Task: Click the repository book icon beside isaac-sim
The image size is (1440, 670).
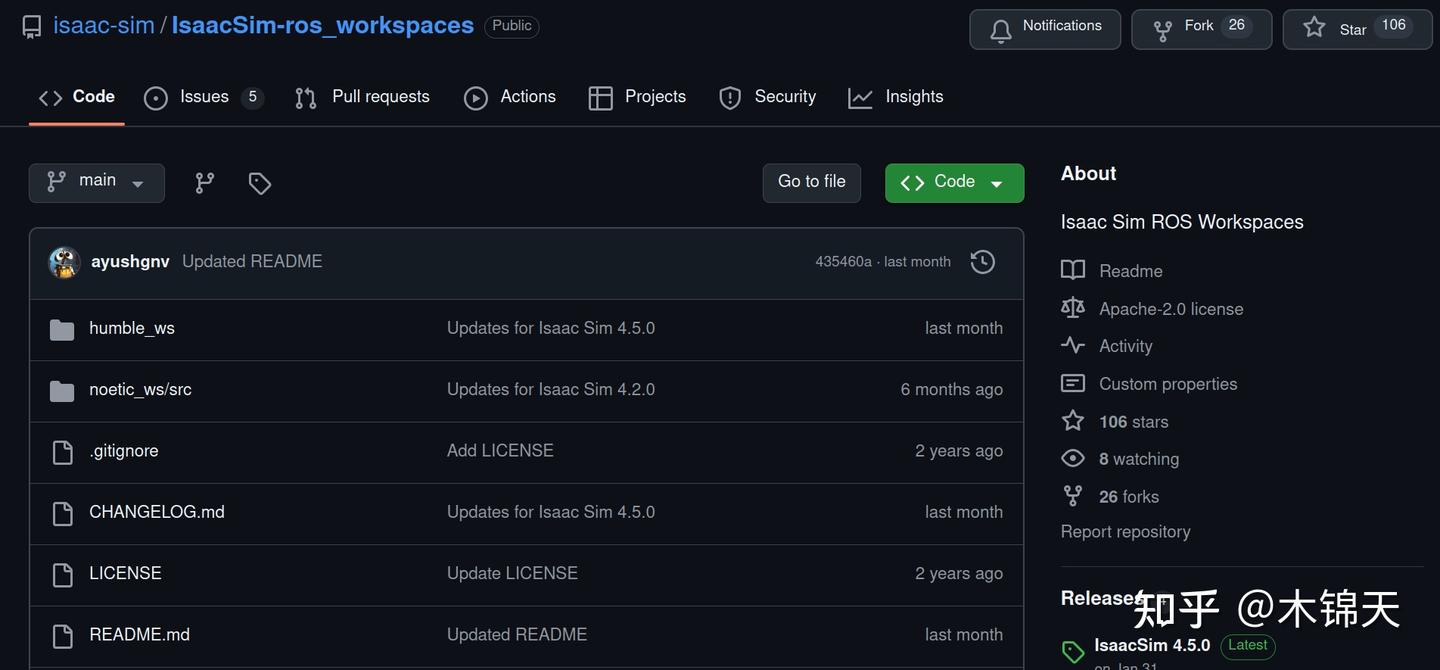Action: click(32, 27)
